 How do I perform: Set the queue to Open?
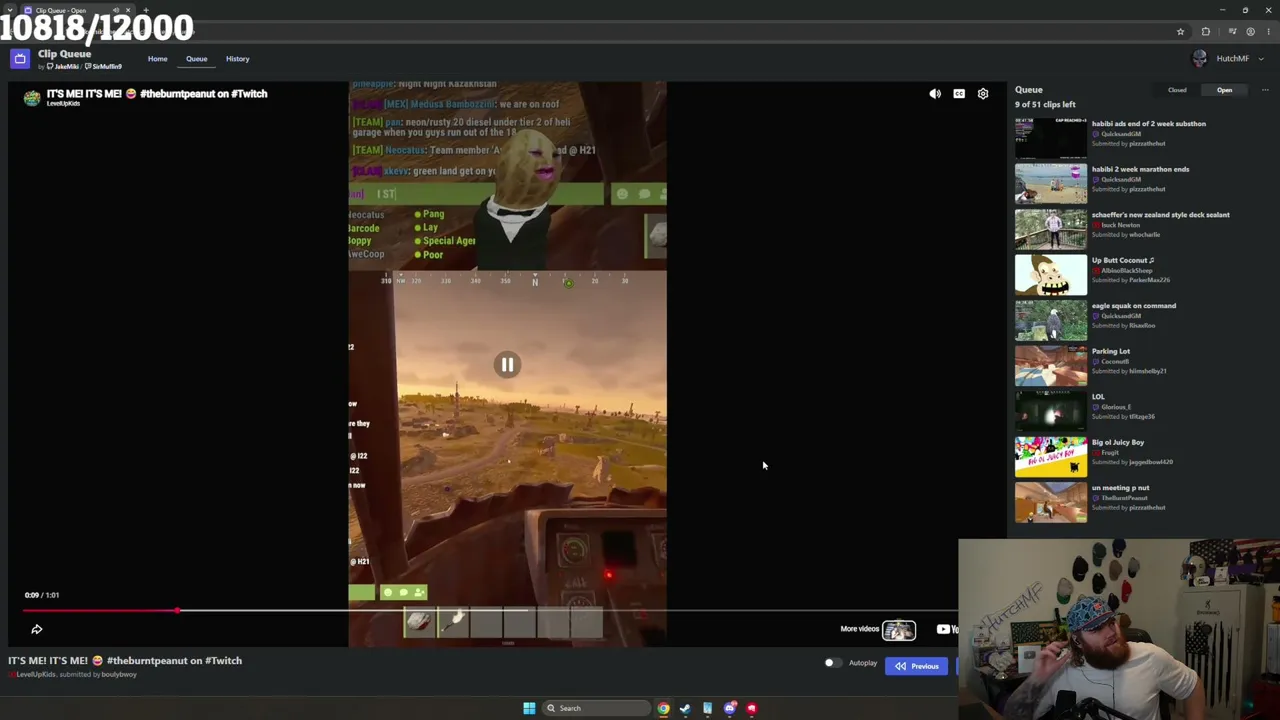pos(1224,90)
